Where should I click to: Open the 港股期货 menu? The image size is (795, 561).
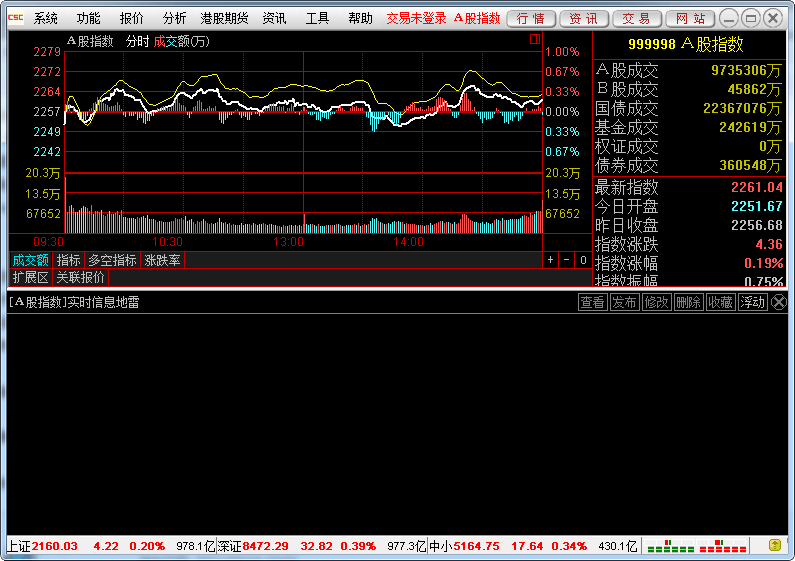pyautogui.click(x=224, y=19)
